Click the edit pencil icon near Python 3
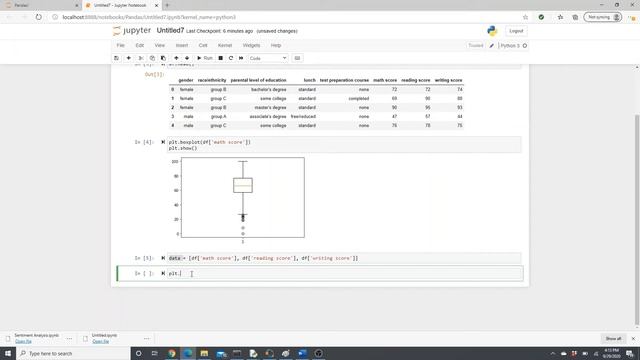This screenshot has width=640, height=360. pyautogui.click(x=492, y=46)
